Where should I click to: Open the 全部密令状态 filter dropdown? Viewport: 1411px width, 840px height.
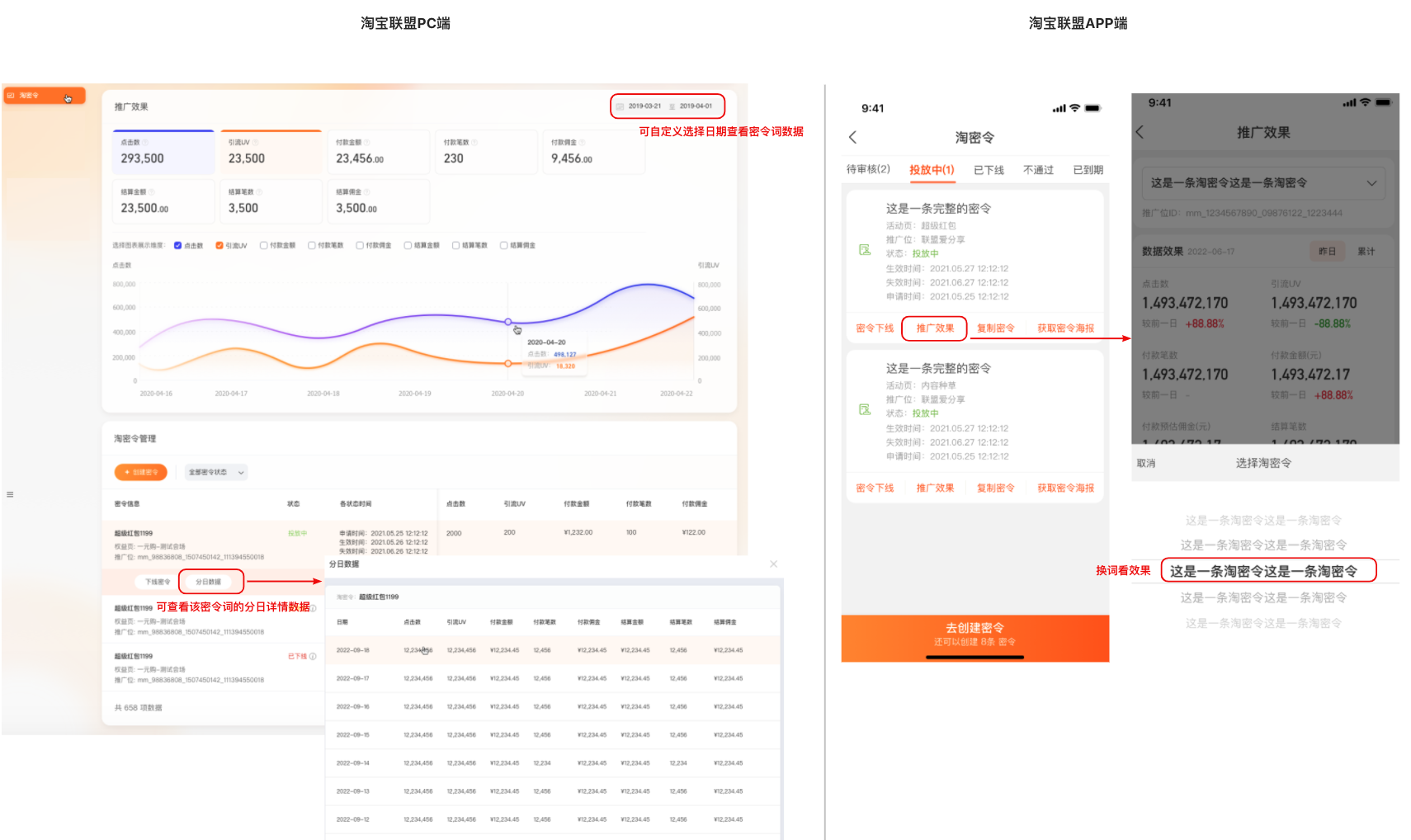(x=216, y=472)
